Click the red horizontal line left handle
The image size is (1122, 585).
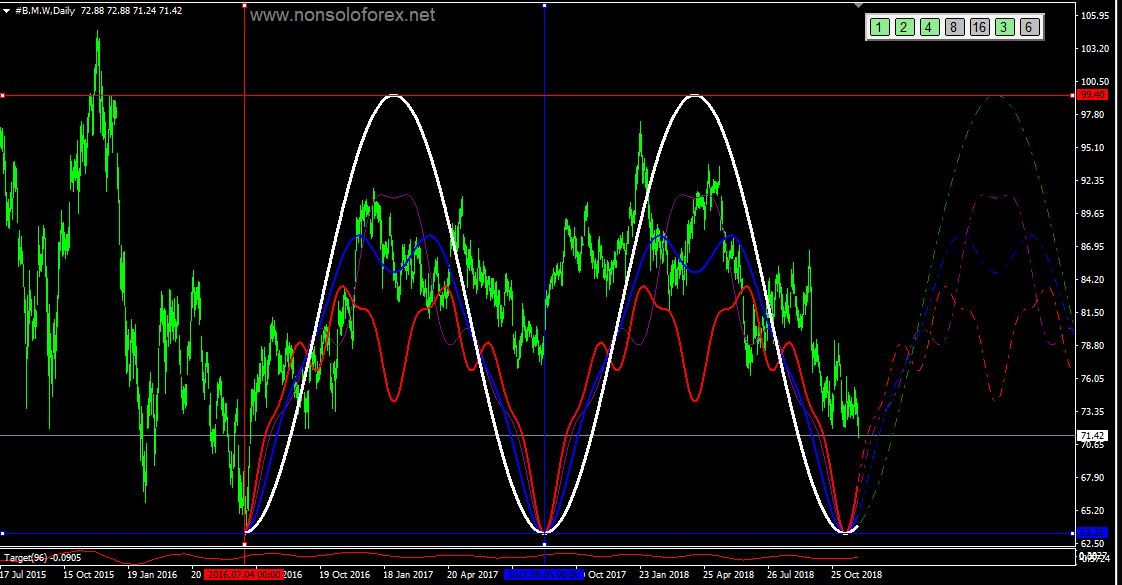(3, 96)
